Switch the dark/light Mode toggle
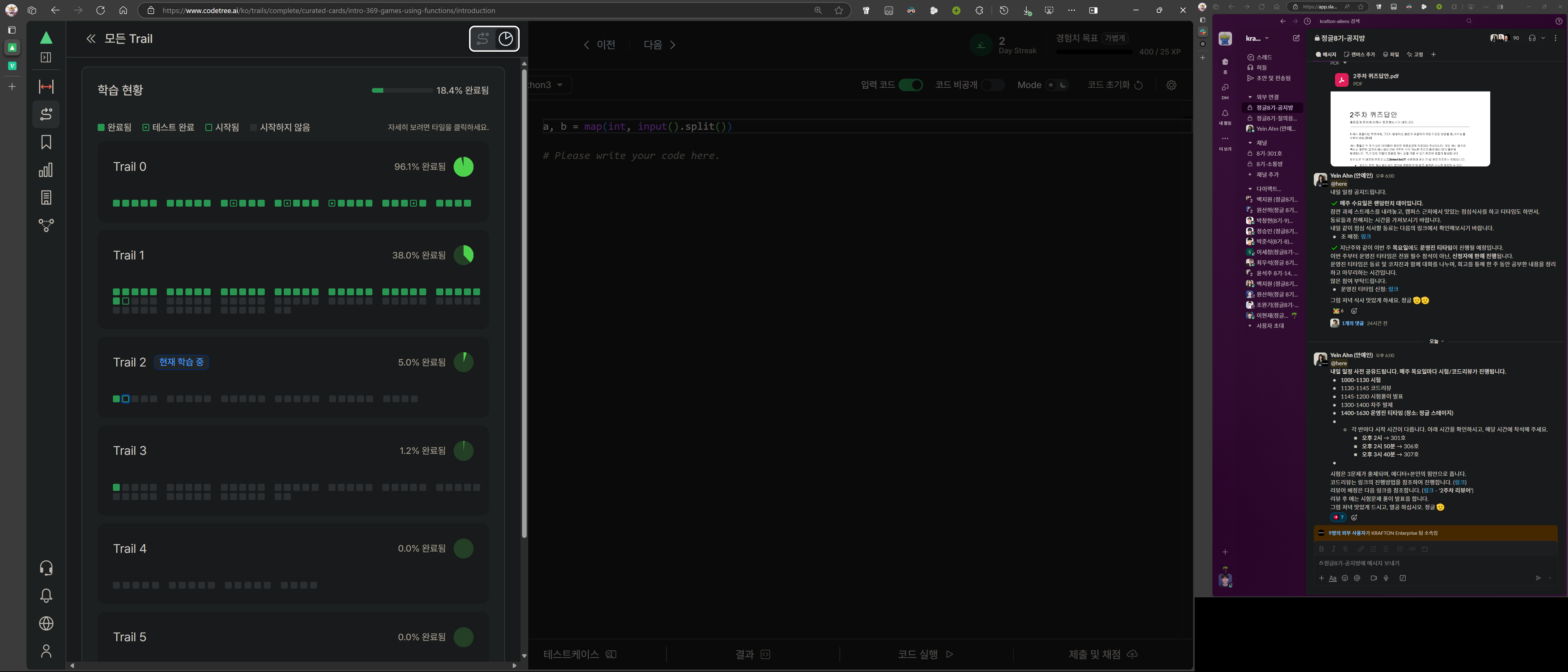Screen dimensions: 1568x672 click(1057, 85)
